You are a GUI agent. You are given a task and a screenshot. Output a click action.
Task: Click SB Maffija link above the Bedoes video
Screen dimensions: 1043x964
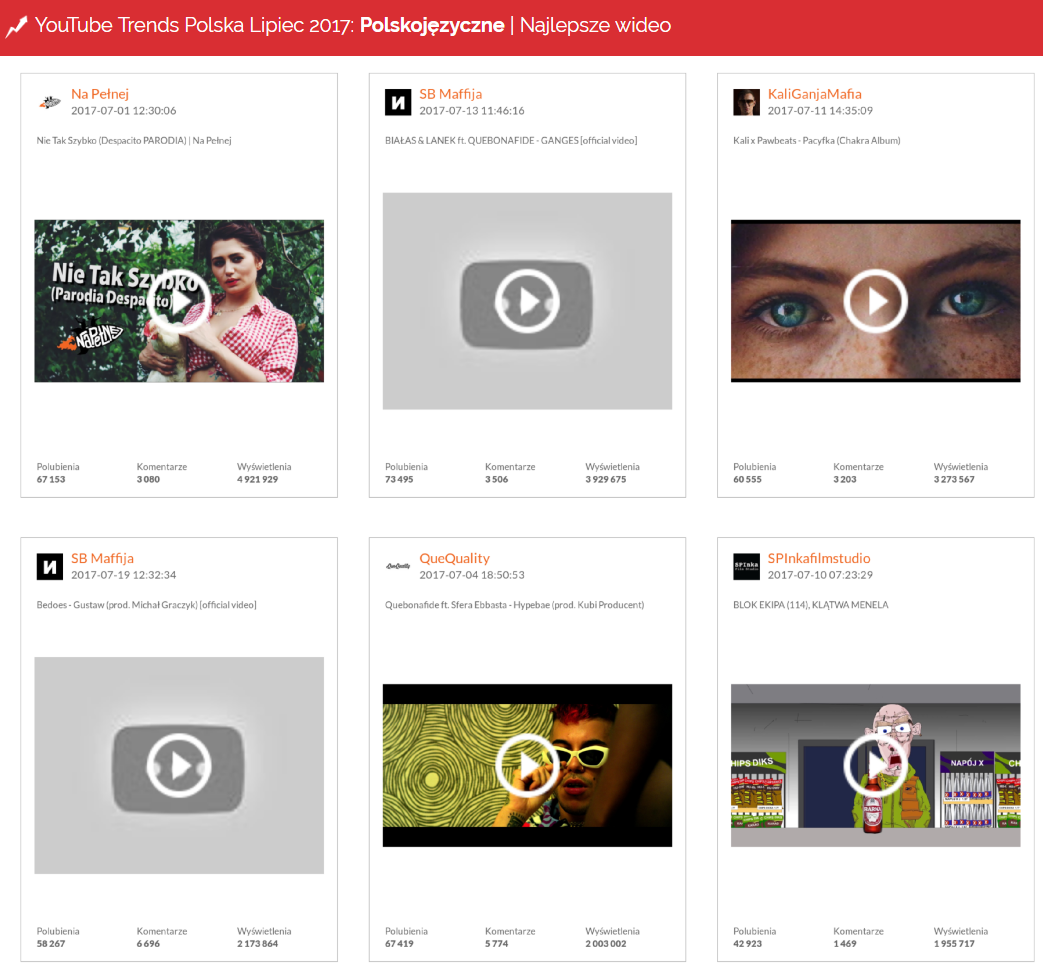tap(102, 558)
